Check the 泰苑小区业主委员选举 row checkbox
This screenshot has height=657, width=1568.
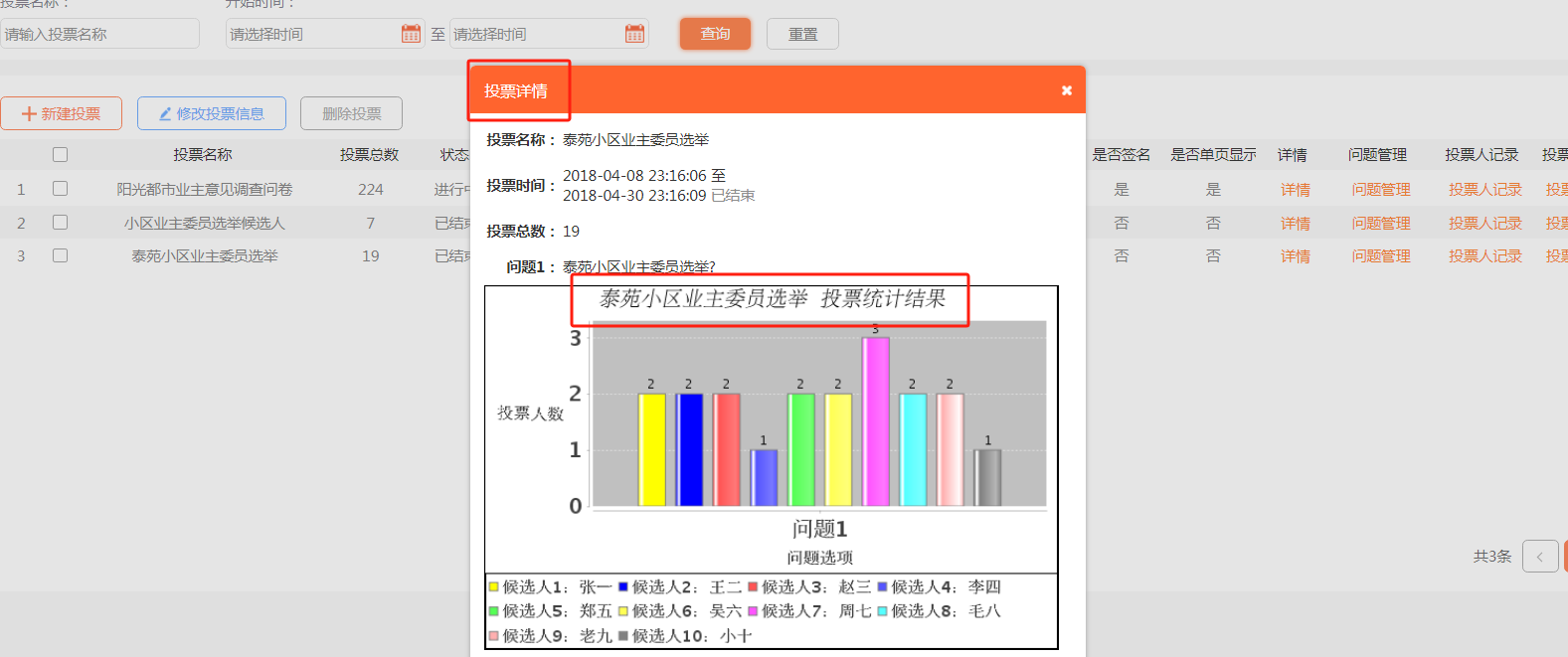click(x=61, y=255)
